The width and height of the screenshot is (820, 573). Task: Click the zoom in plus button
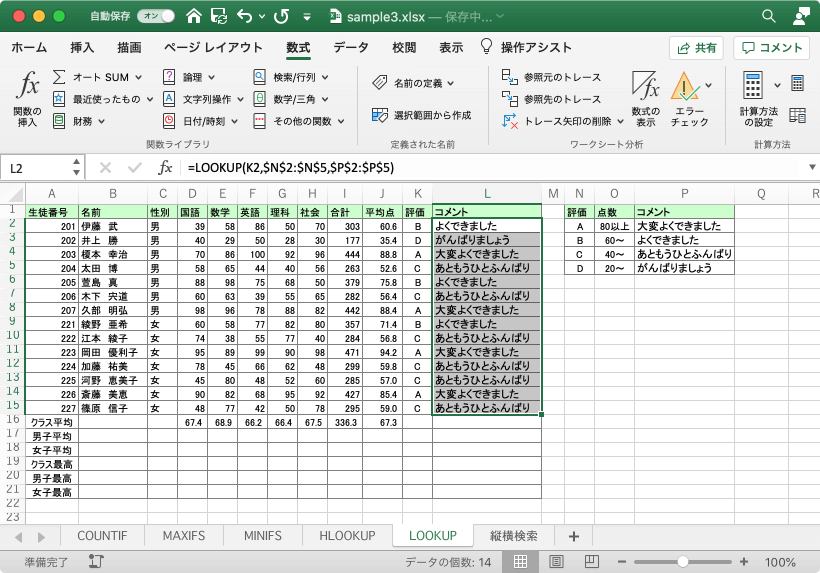pyautogui.click(x=744, y=562)
